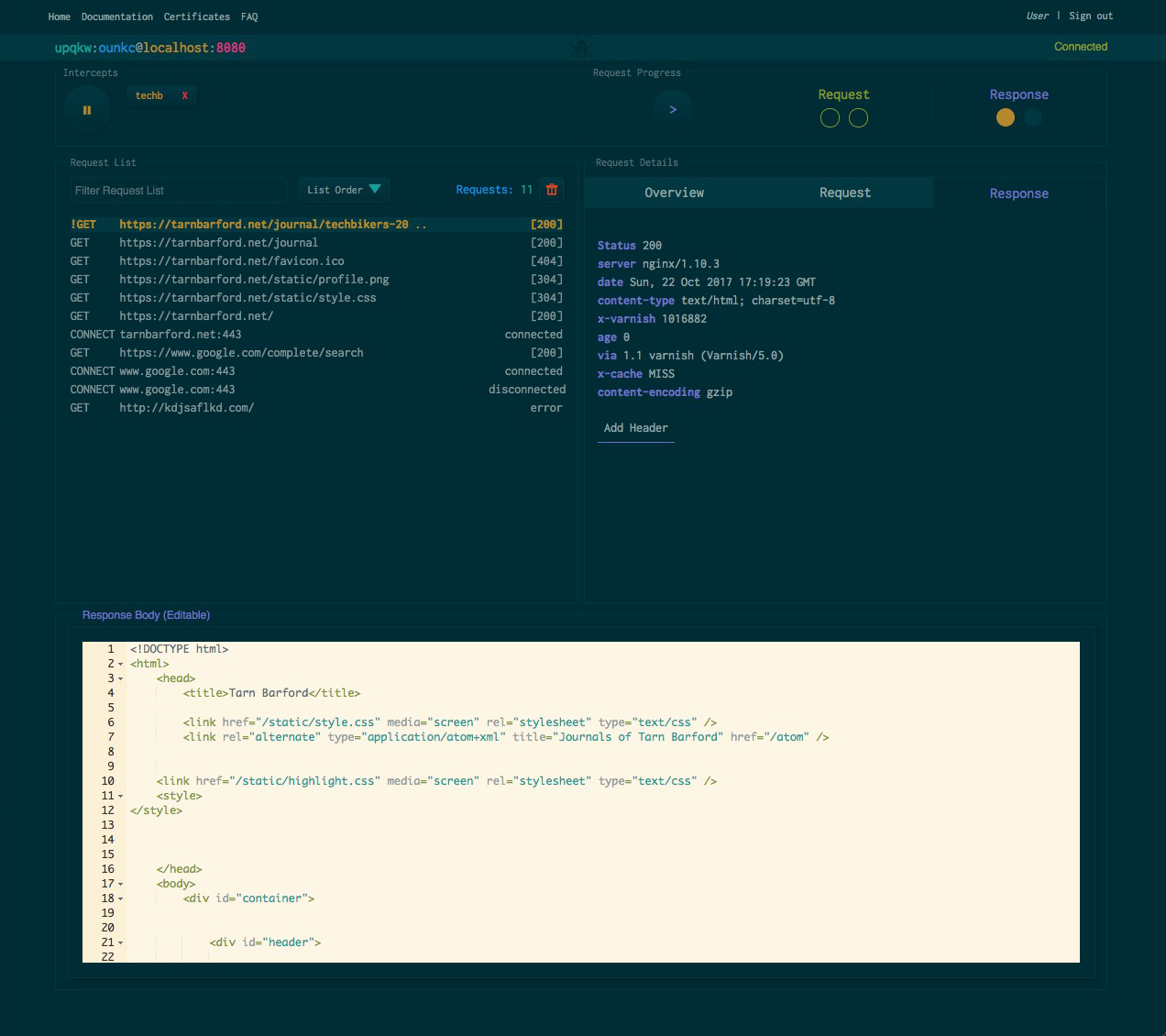Screen dimensions: 1166x1036
Task: Click the filled orange Response circle
Action: 1006,117
